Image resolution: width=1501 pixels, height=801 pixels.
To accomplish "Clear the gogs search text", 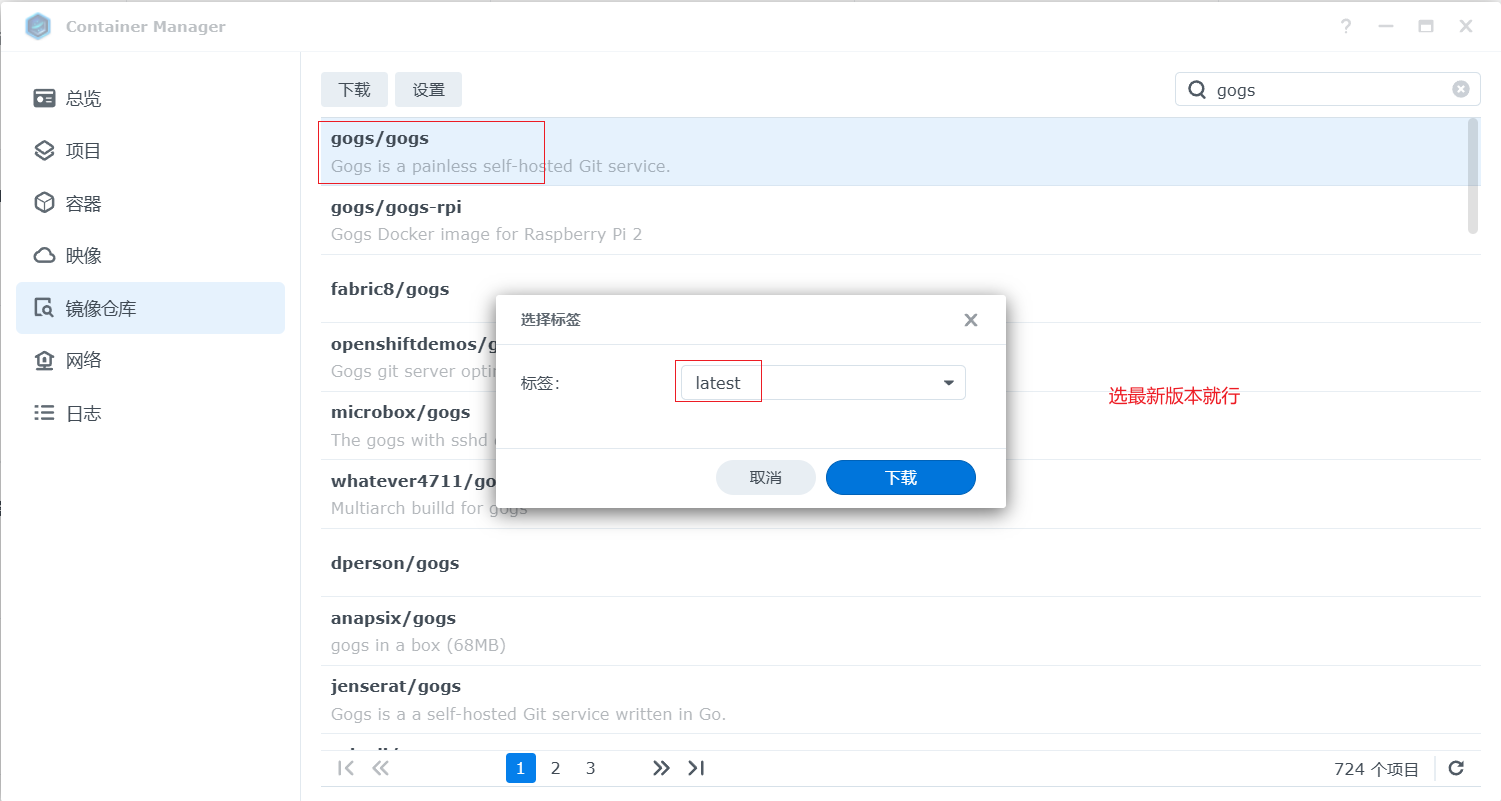I will click(1461, 89).
